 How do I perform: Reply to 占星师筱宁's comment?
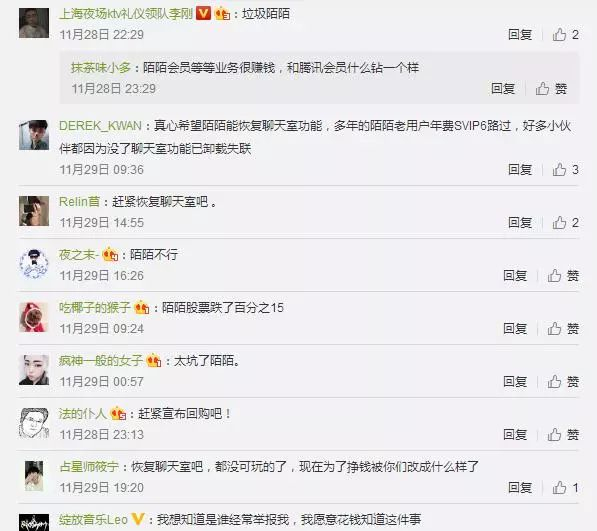click(520, 487)
